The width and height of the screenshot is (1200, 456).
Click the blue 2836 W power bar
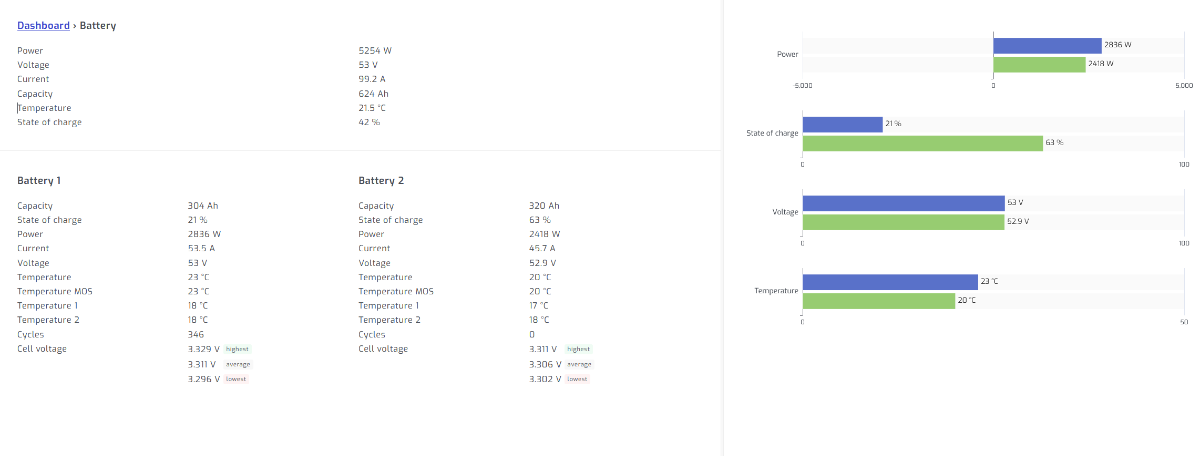click(1047, 45)
